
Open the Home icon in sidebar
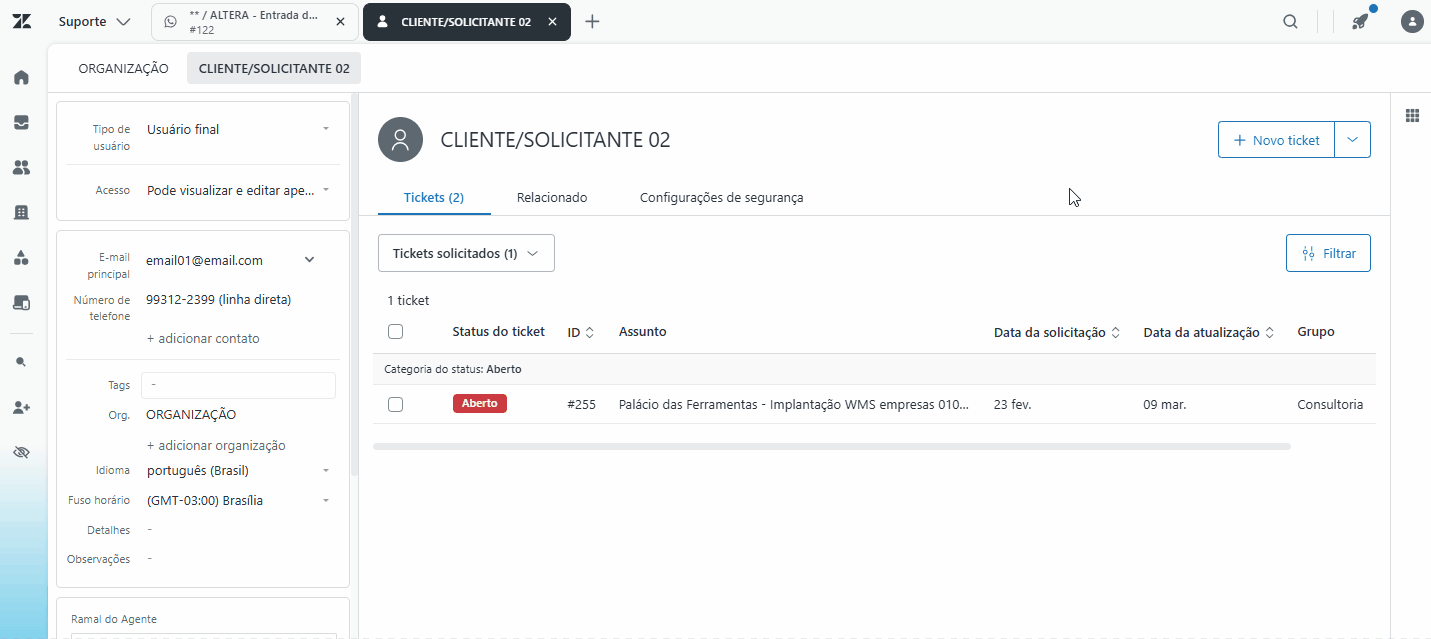pos(21,77)
